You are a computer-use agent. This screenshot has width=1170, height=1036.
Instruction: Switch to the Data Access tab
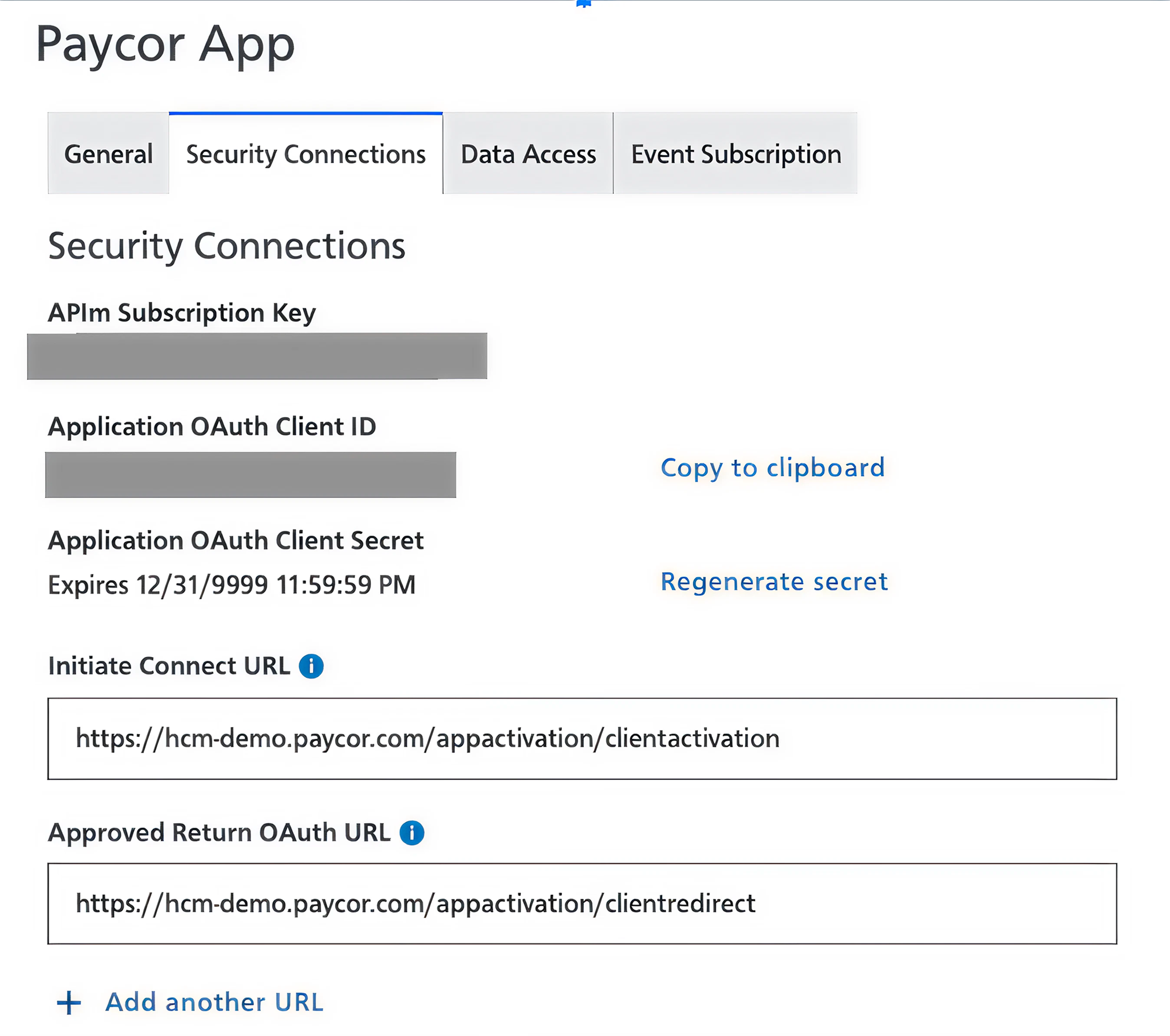click(x=528, y=154)
